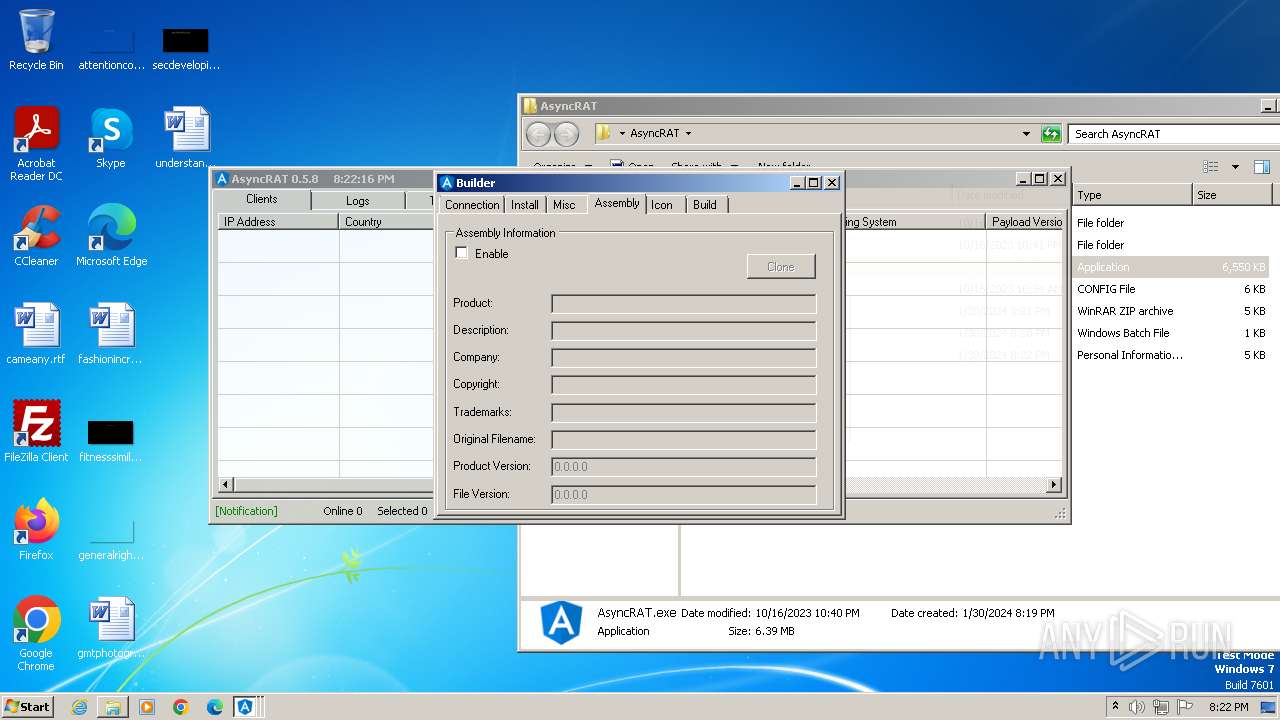Switch to the Connection tab in Builder
Image resolution: width=1280 pixels, height=720 pixels.
(x=472, y=205)
